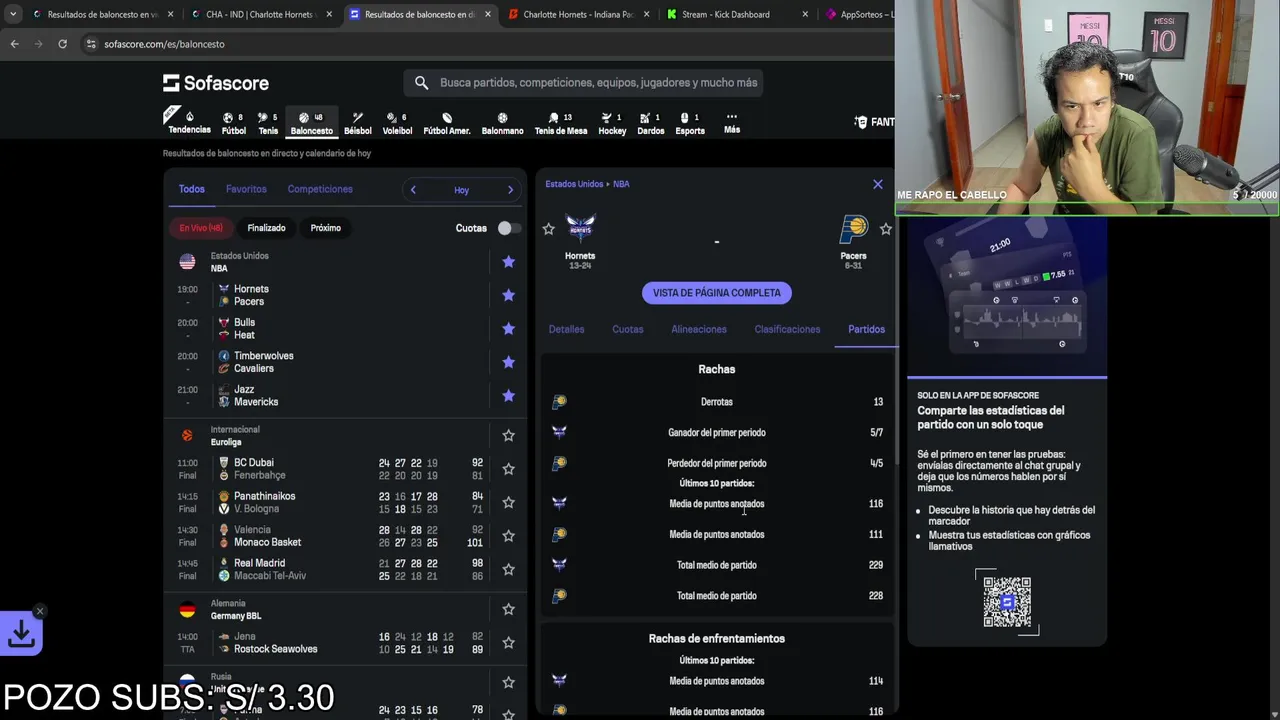Image resolution: width=1280 pixels, height=720 pixels.
Task: Open the NBA breadcrumb link
Action: (621, 184)
